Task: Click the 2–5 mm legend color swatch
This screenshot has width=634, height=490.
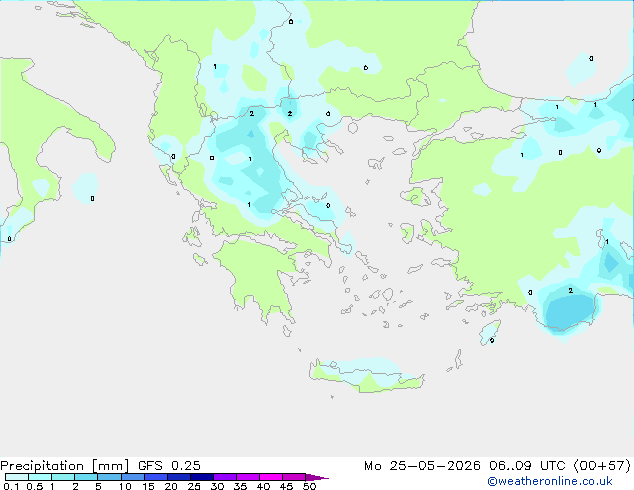Action: pos(86,477)
